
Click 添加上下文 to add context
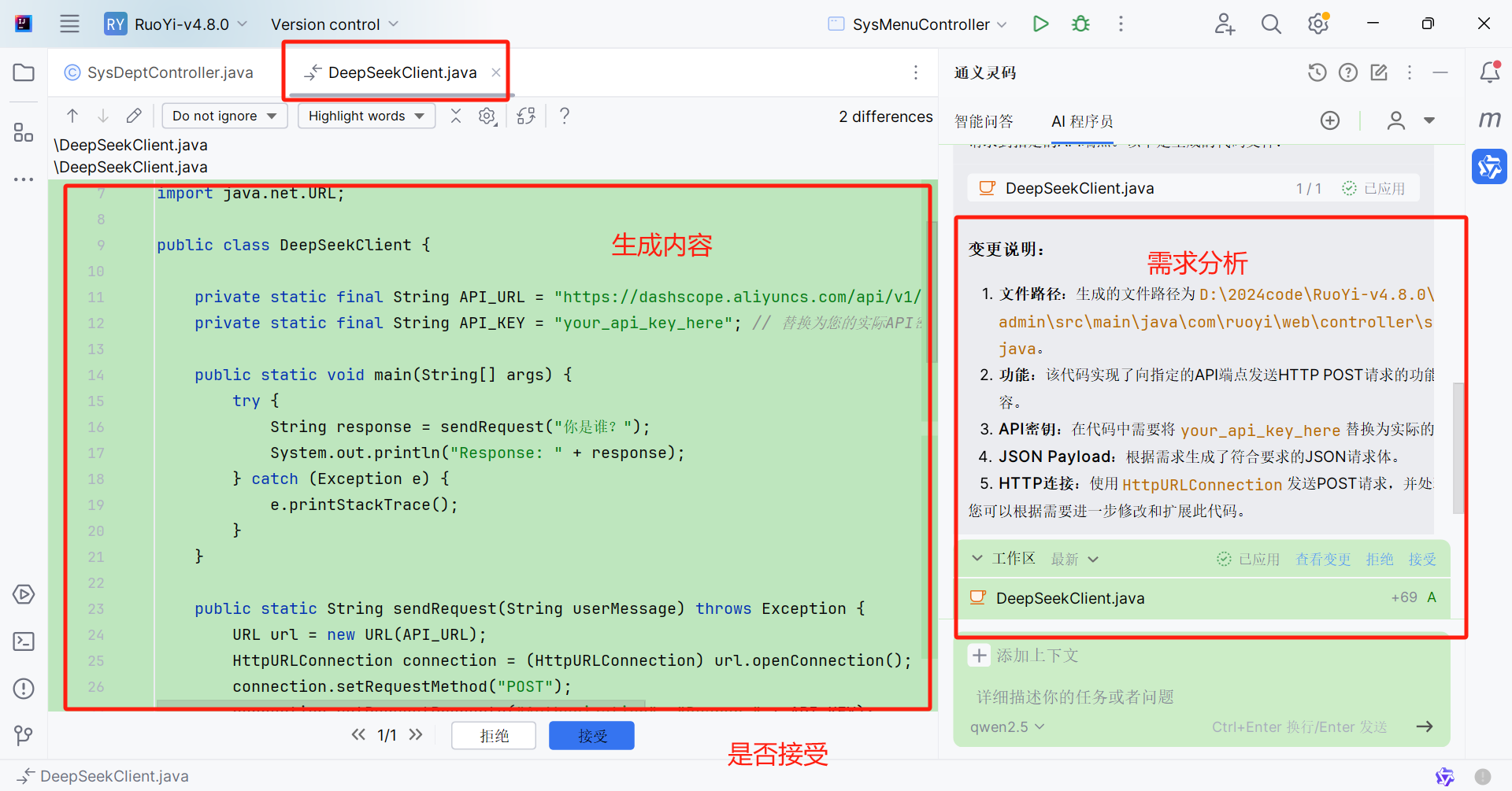[x=1024, y=656]
